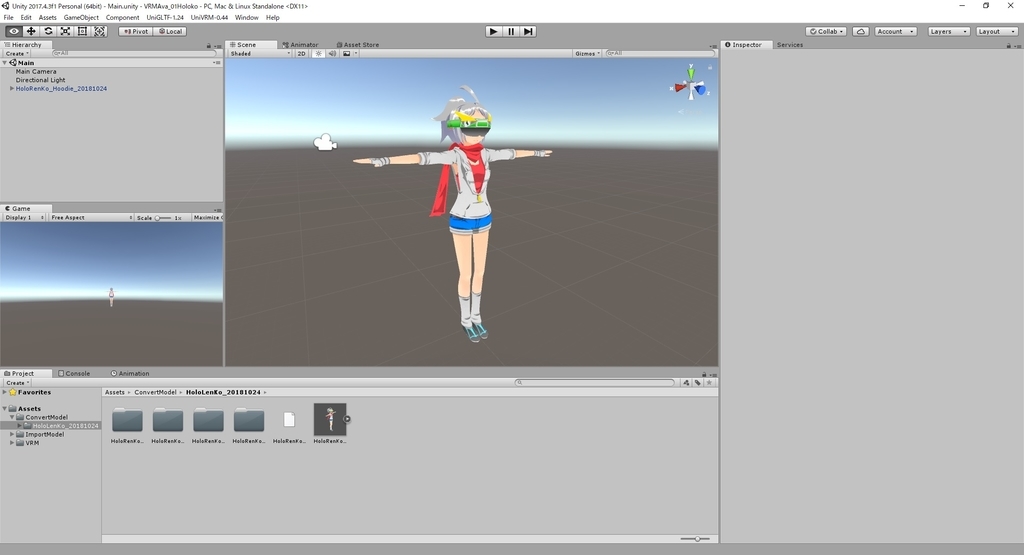Click the Project Create button
Image resolution: width=1024 pixels, height=555 pixels.
pyautogui.click(x=17, y=383)
